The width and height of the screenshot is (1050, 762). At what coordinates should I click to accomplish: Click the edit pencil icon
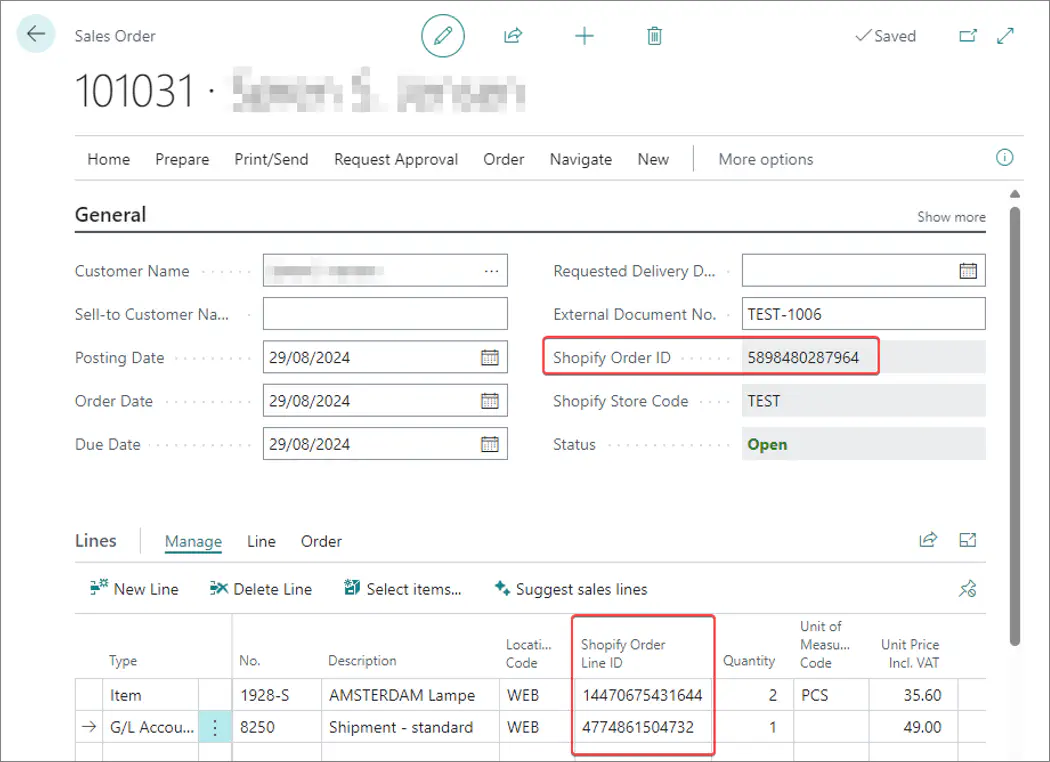(443, 35)
